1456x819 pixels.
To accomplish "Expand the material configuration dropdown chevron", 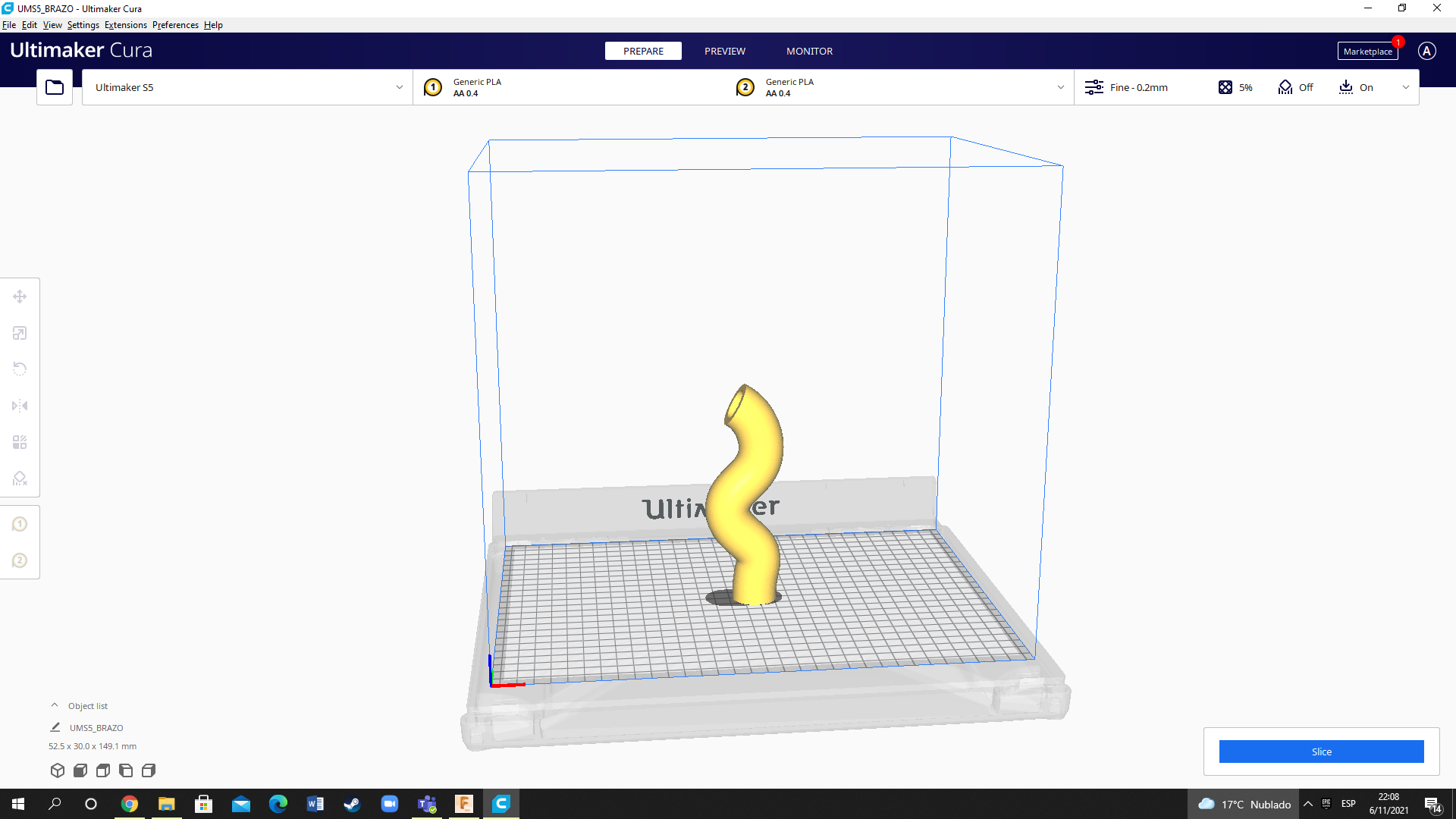I will (1061, 87).
